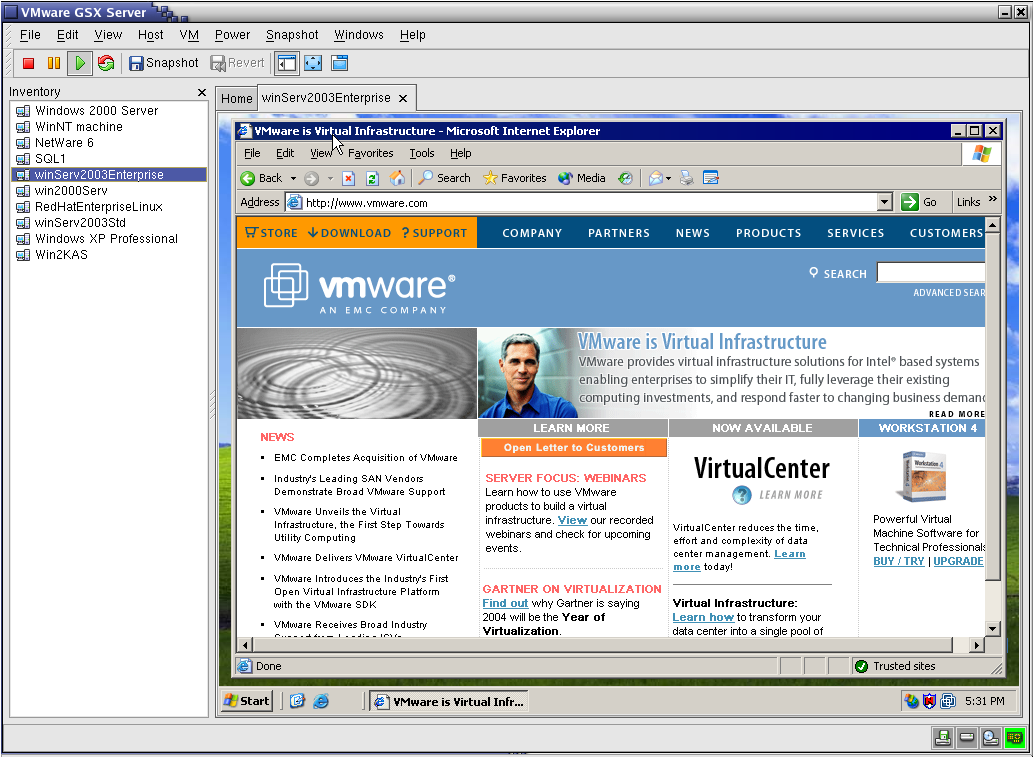Click the Refresh icon in Internet Explorer
The image size is (1036, 759).
click(372, 178)
